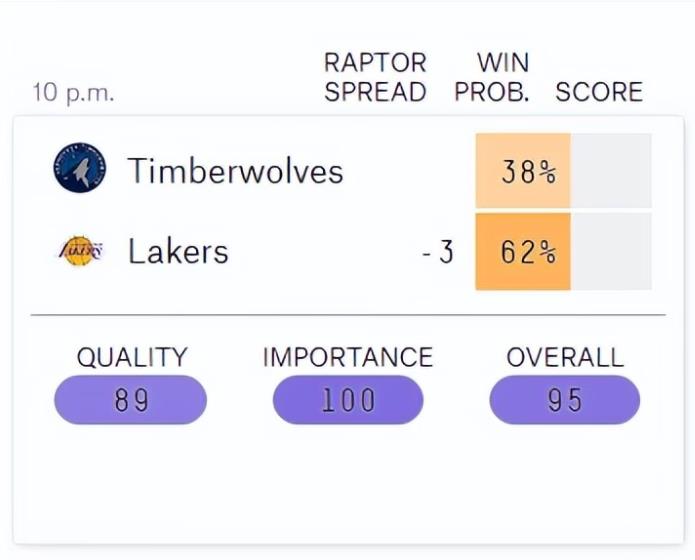The image size is (695, 560).
Task: Select the Timberwolves team name
Action: tap(235, 171)
